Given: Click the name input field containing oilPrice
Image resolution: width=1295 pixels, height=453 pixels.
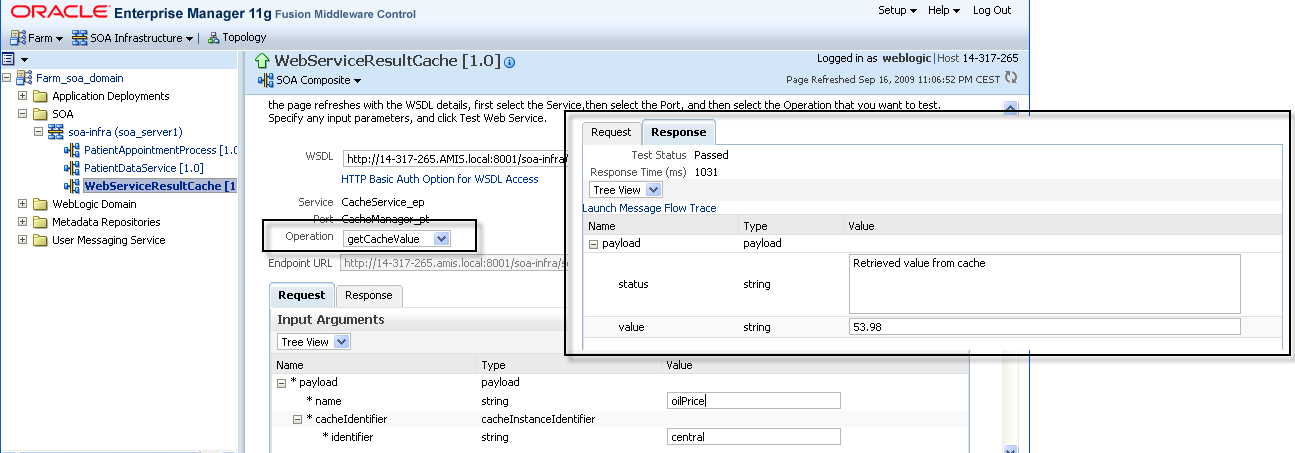Looking at the screenshot, I should point(753,401).
